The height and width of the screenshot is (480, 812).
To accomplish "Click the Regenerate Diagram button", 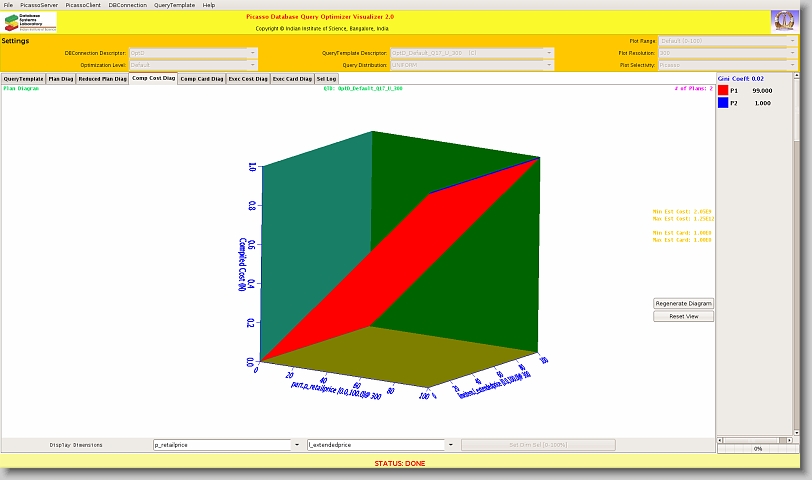I will click(x=683, y=303).
